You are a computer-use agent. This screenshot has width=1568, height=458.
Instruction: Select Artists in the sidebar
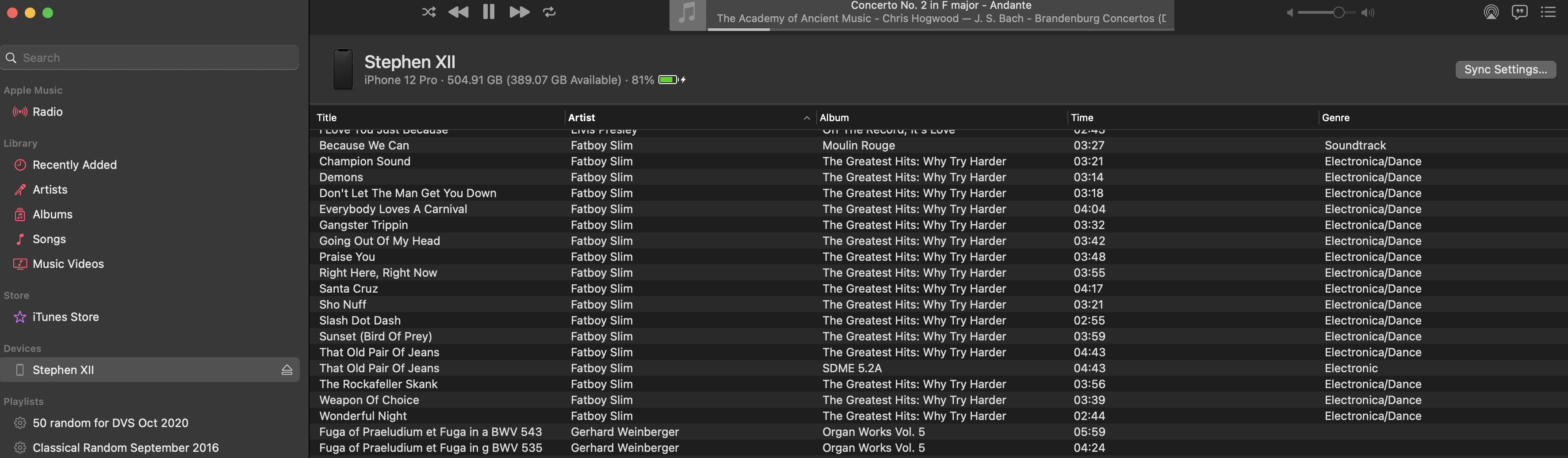pyautogui.click(x=50, y=190)
